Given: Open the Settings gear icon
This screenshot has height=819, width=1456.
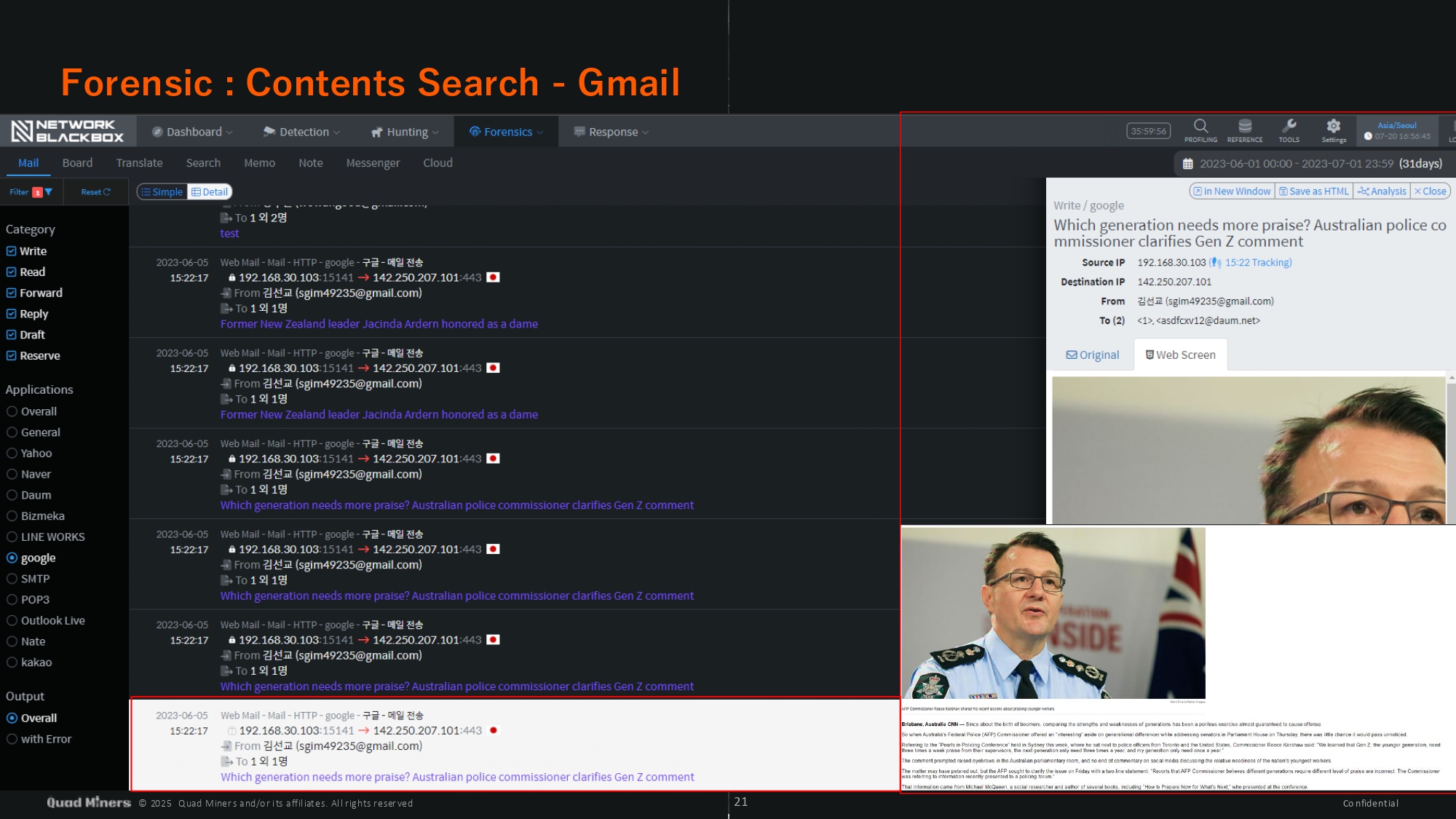Looking at the screenshot, I should pos(1333,127).
